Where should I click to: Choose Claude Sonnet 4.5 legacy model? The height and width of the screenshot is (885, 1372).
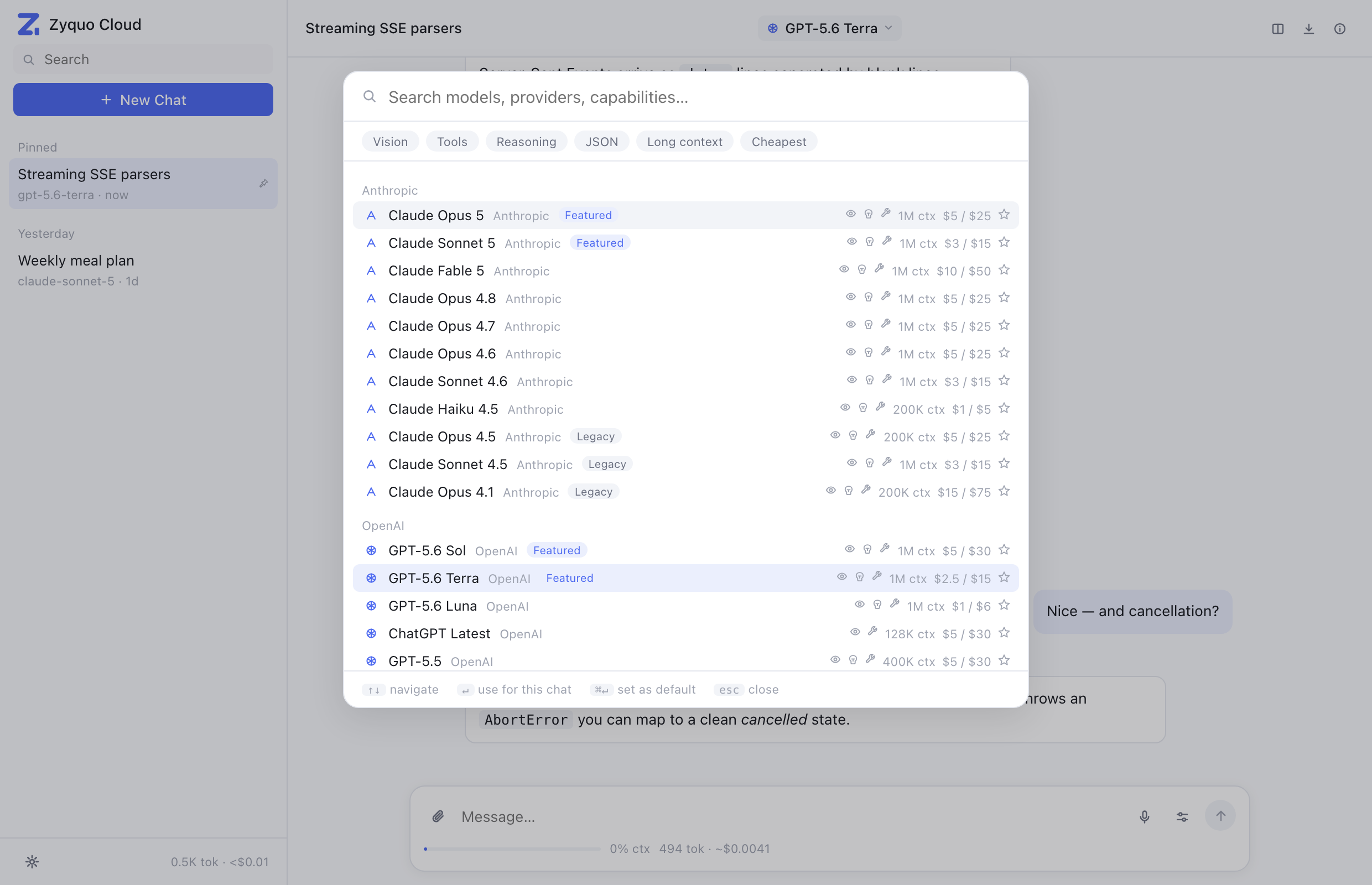[x=685, y=464]
